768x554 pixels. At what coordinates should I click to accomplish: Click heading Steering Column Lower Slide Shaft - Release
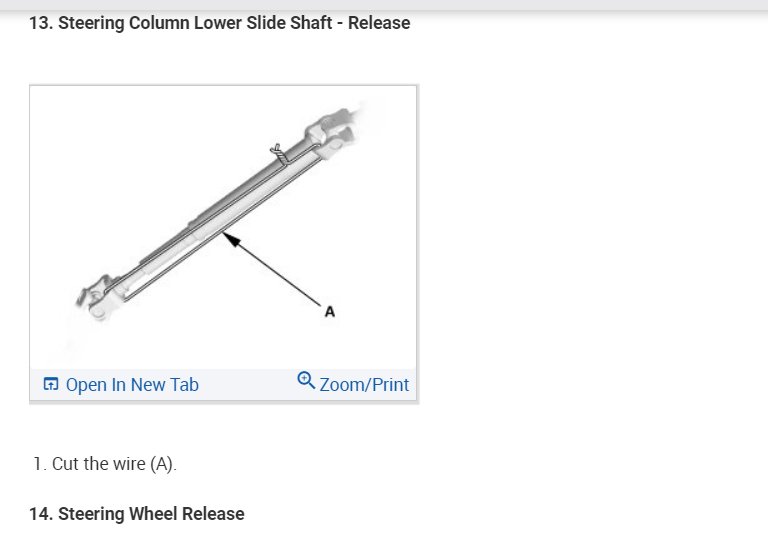click(x=219, y=23)
